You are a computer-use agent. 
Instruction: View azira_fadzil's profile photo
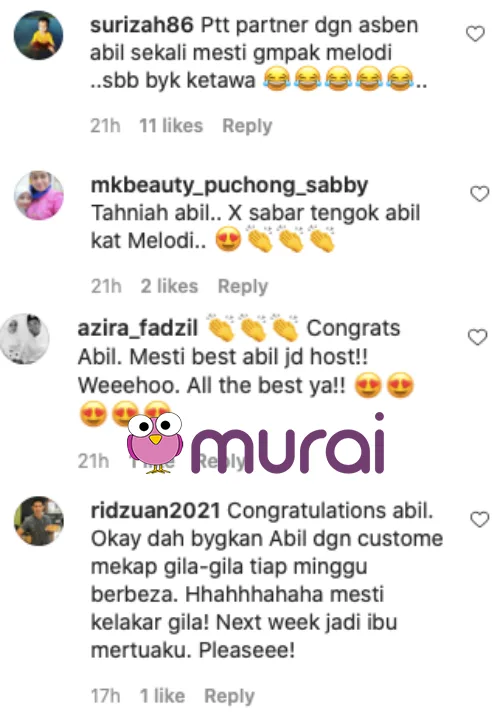(x=24, y=338)
